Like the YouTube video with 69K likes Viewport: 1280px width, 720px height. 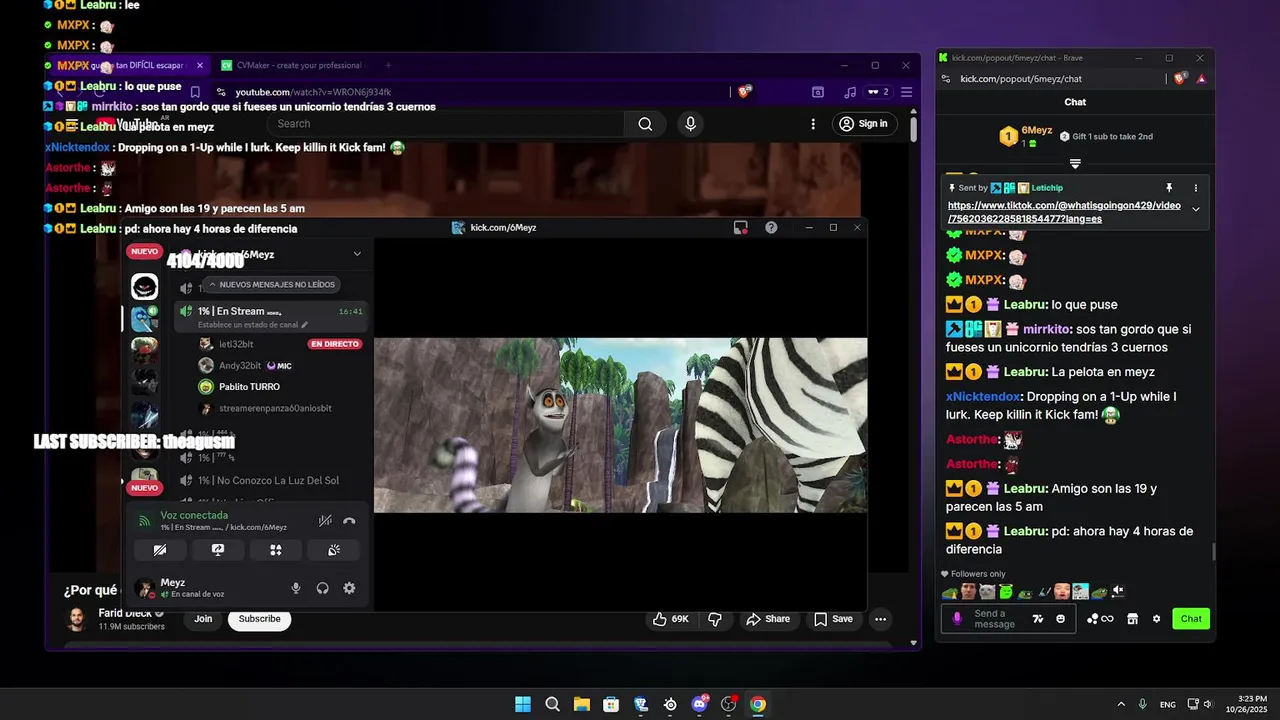tap(671, 619)
